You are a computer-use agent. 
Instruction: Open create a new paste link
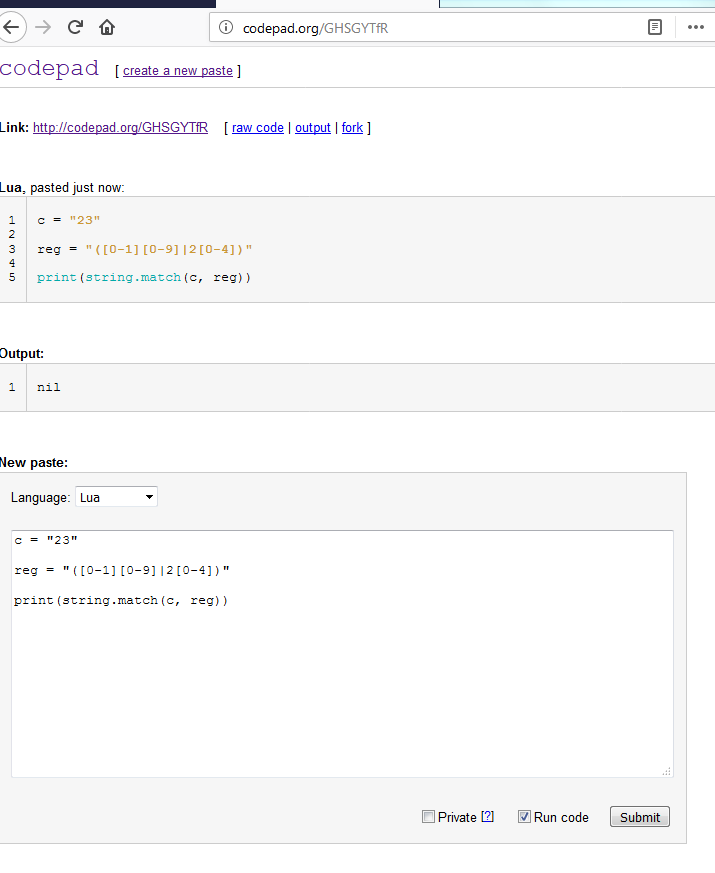178,71
